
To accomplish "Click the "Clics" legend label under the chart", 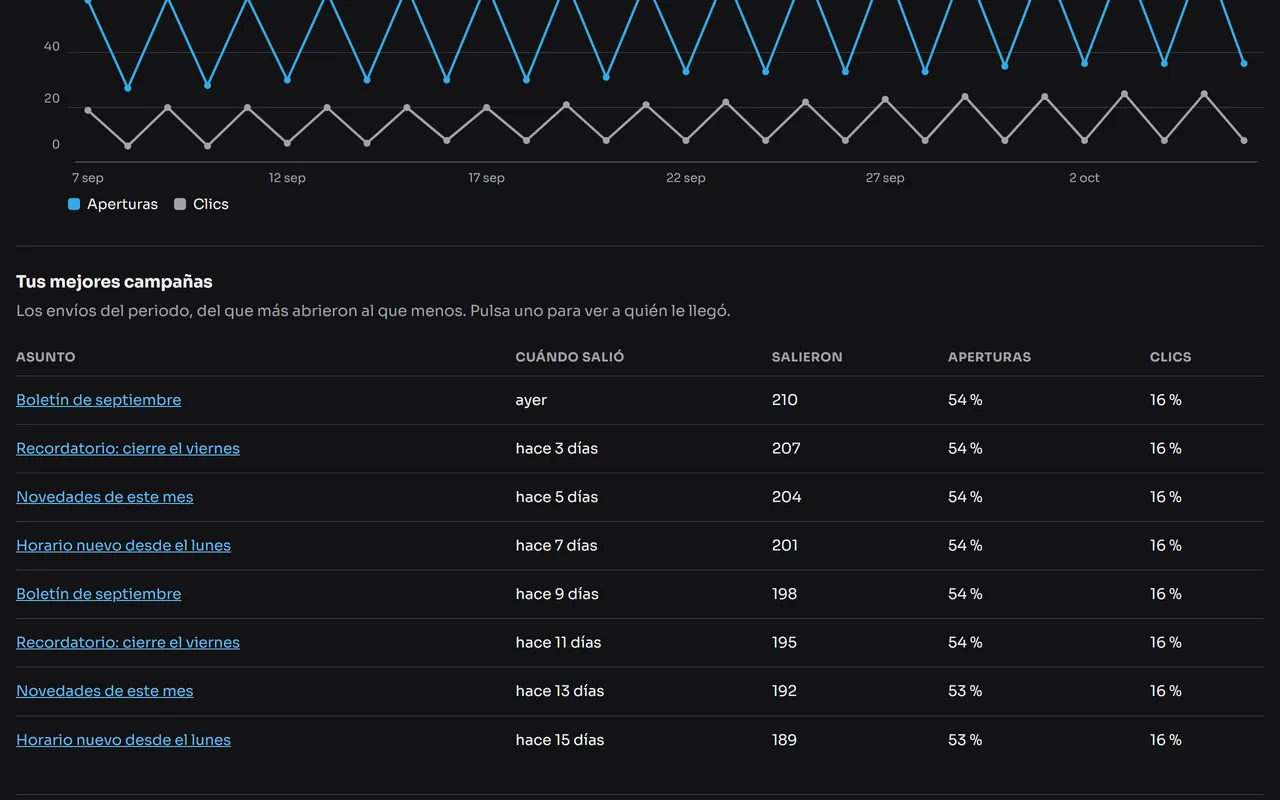I will [211, 204].
